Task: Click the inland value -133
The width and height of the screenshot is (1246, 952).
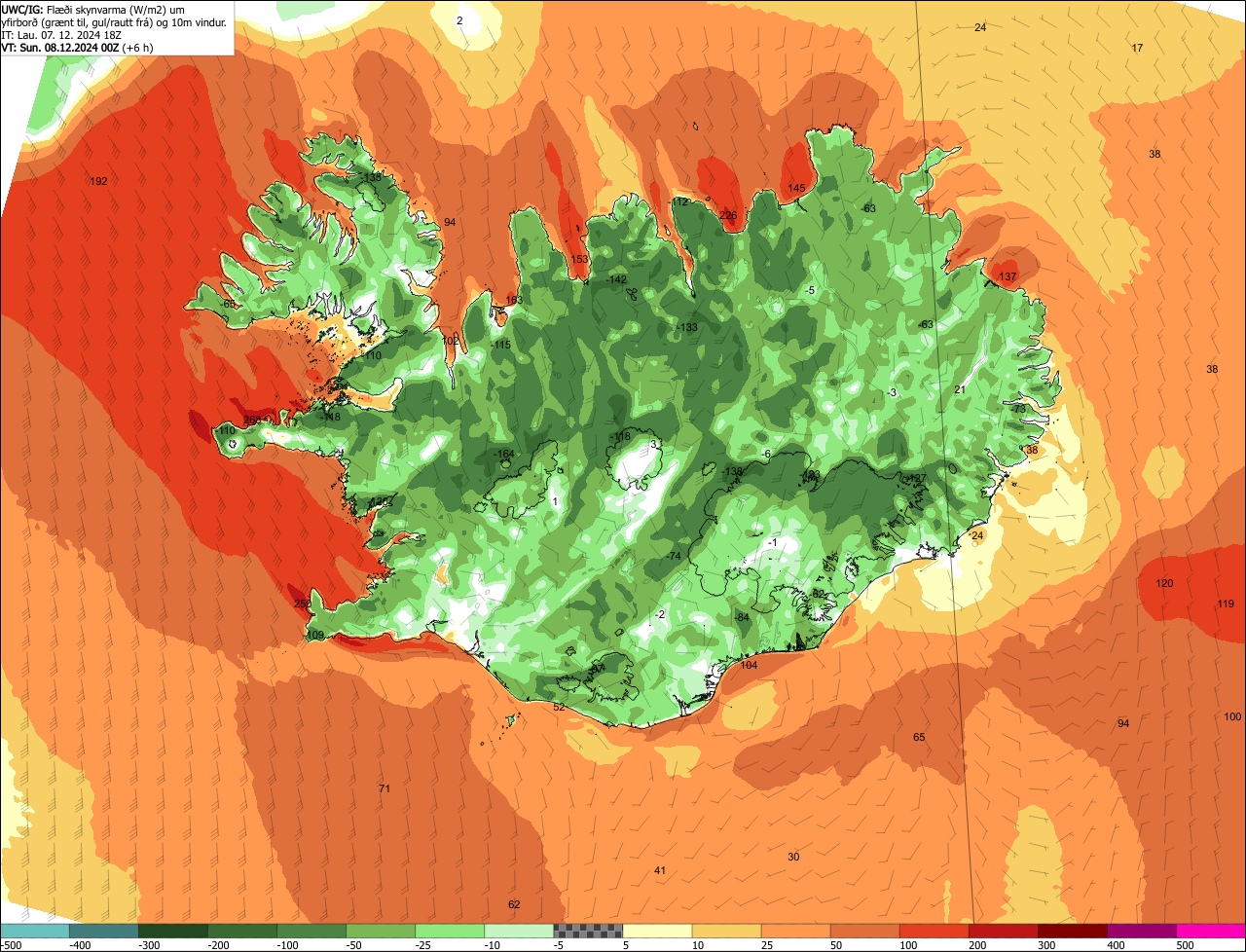Action: click(687, 327)
